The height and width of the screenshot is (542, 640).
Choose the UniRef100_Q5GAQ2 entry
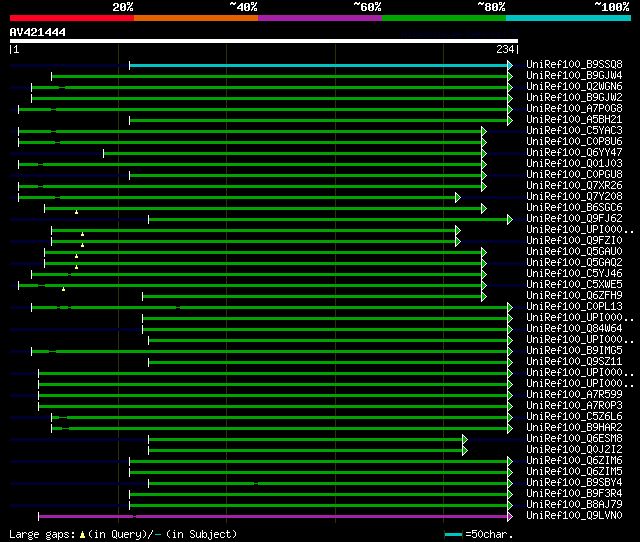574,262
